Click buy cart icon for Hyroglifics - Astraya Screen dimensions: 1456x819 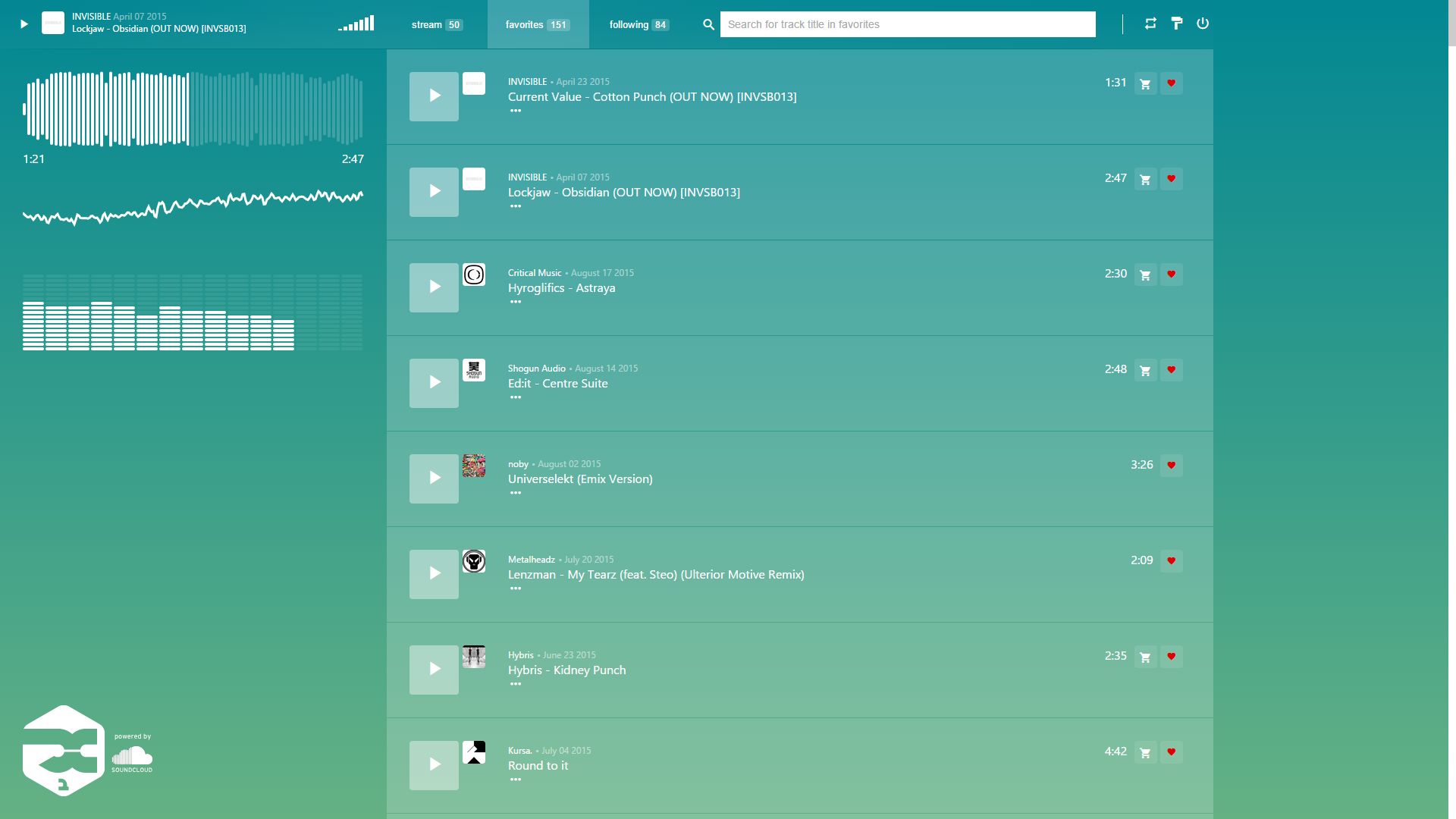(x=1145, y=275)
